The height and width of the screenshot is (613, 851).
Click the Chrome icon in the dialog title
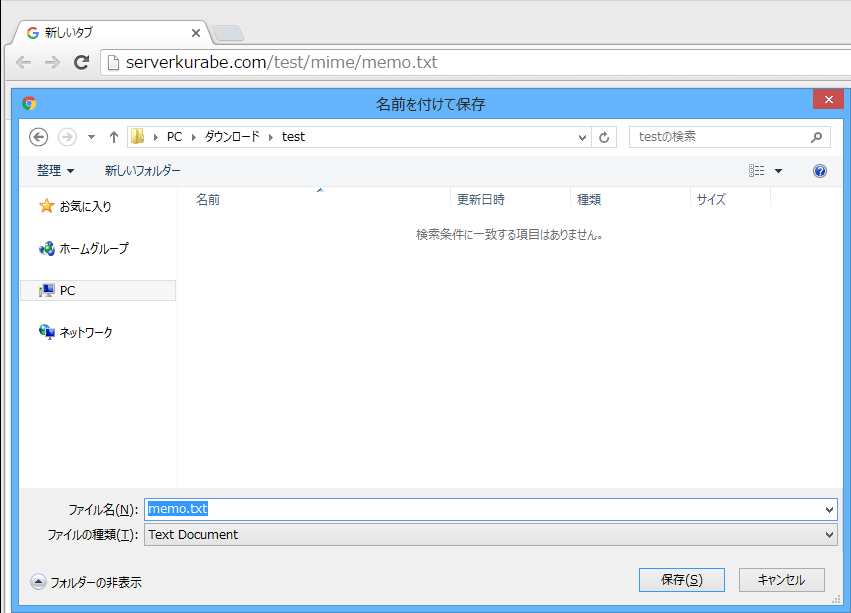coord(29,103)
